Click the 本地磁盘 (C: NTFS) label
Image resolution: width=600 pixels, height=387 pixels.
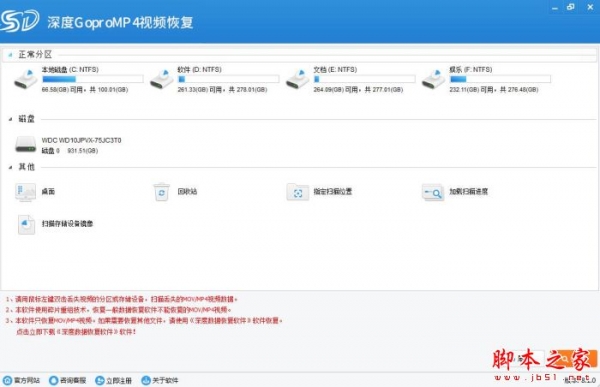coord(70,70)
